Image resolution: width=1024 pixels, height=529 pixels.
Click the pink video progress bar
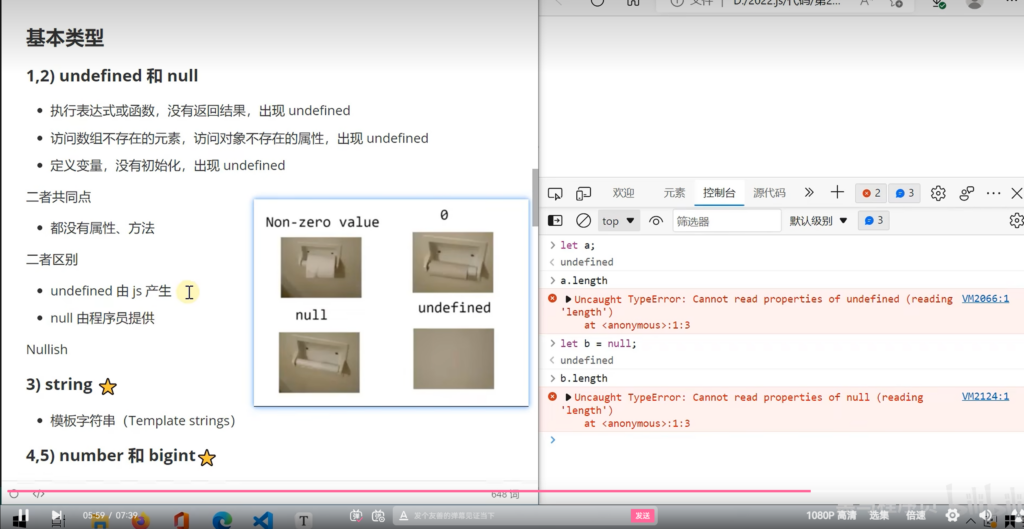point(400,491)
